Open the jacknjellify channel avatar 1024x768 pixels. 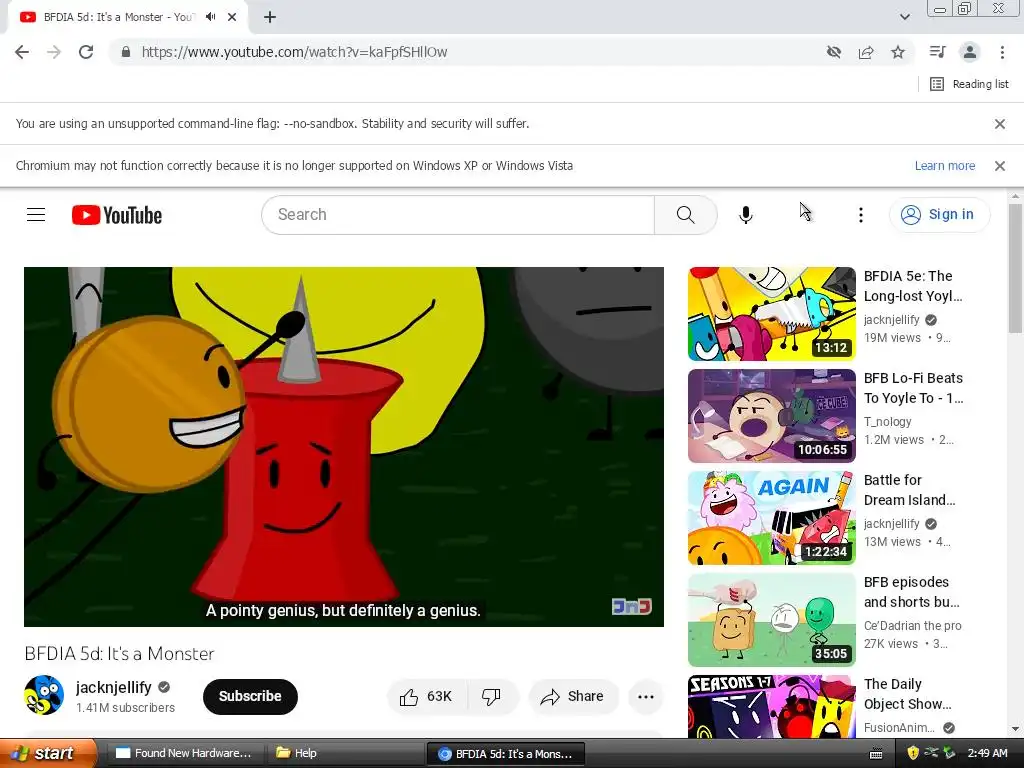pos(44,695)
